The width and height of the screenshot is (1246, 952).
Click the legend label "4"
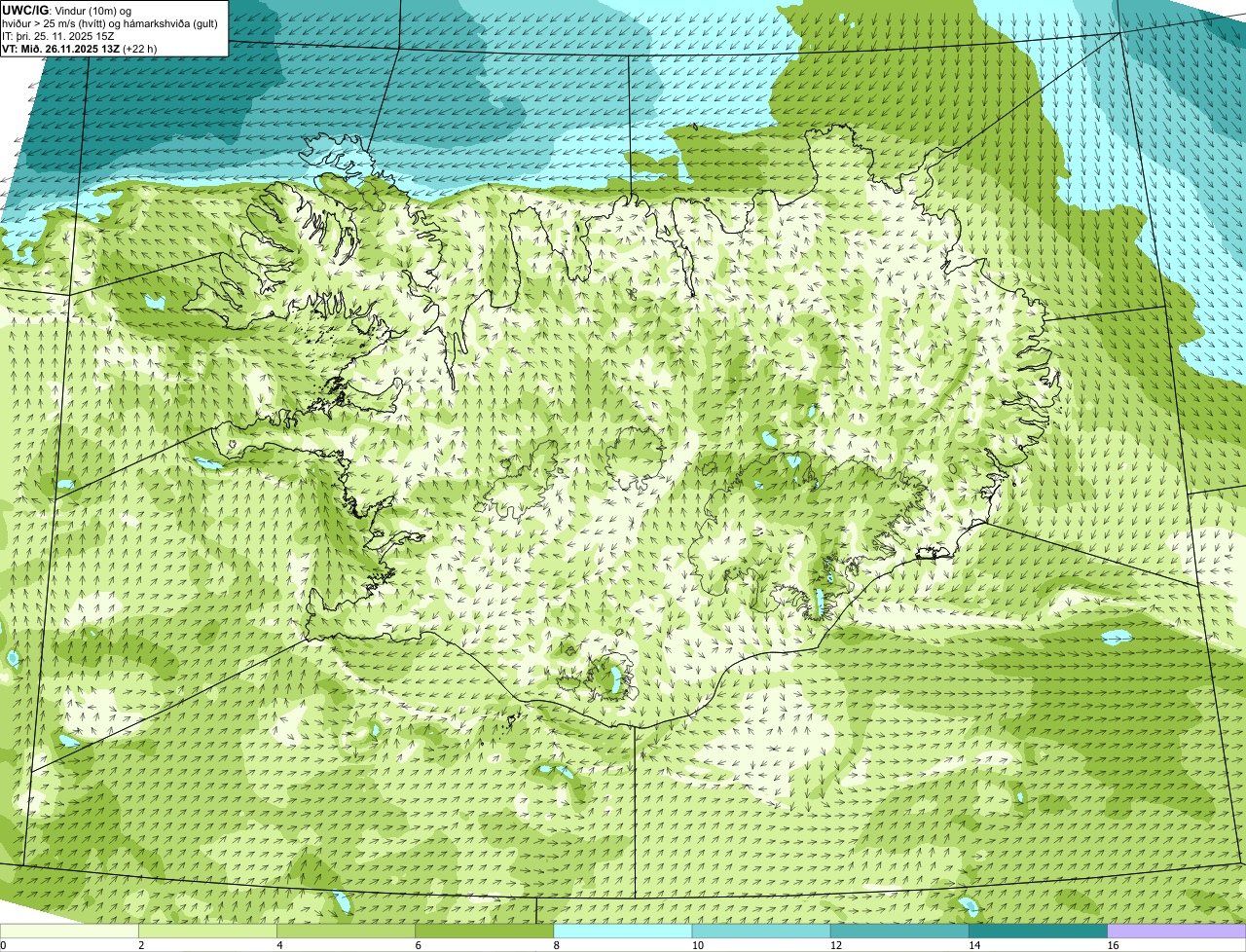[280, 945]
